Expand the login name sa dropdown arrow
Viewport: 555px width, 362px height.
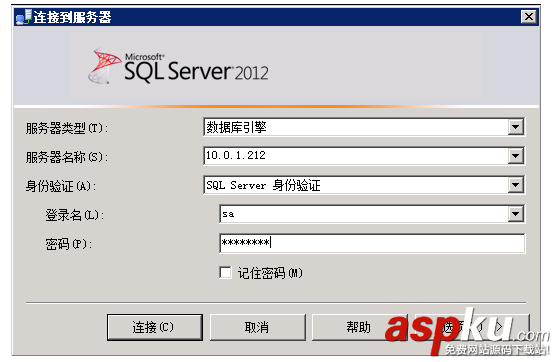[x=515, y=214]
